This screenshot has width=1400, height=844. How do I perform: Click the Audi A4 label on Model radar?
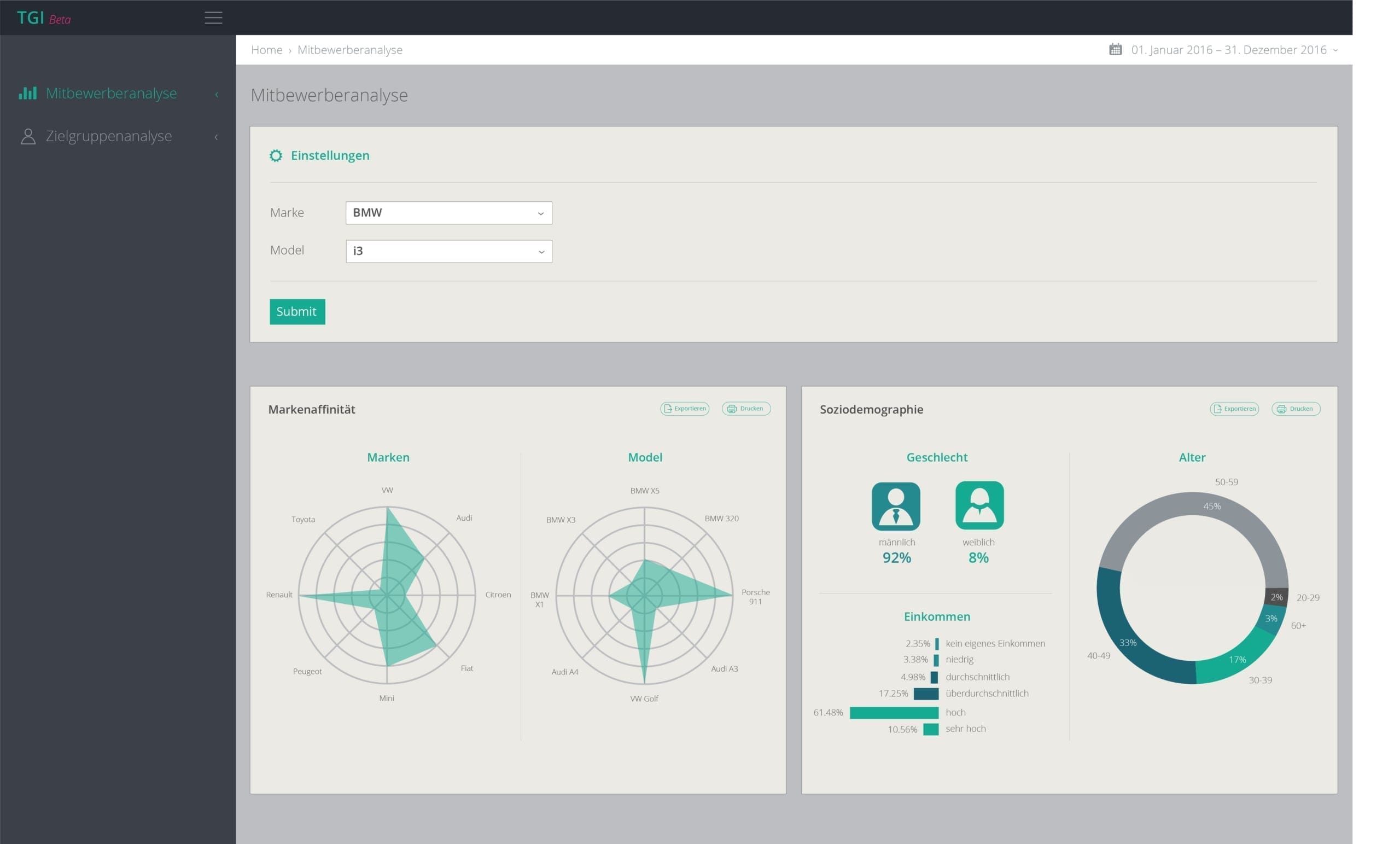coord(565,672)
